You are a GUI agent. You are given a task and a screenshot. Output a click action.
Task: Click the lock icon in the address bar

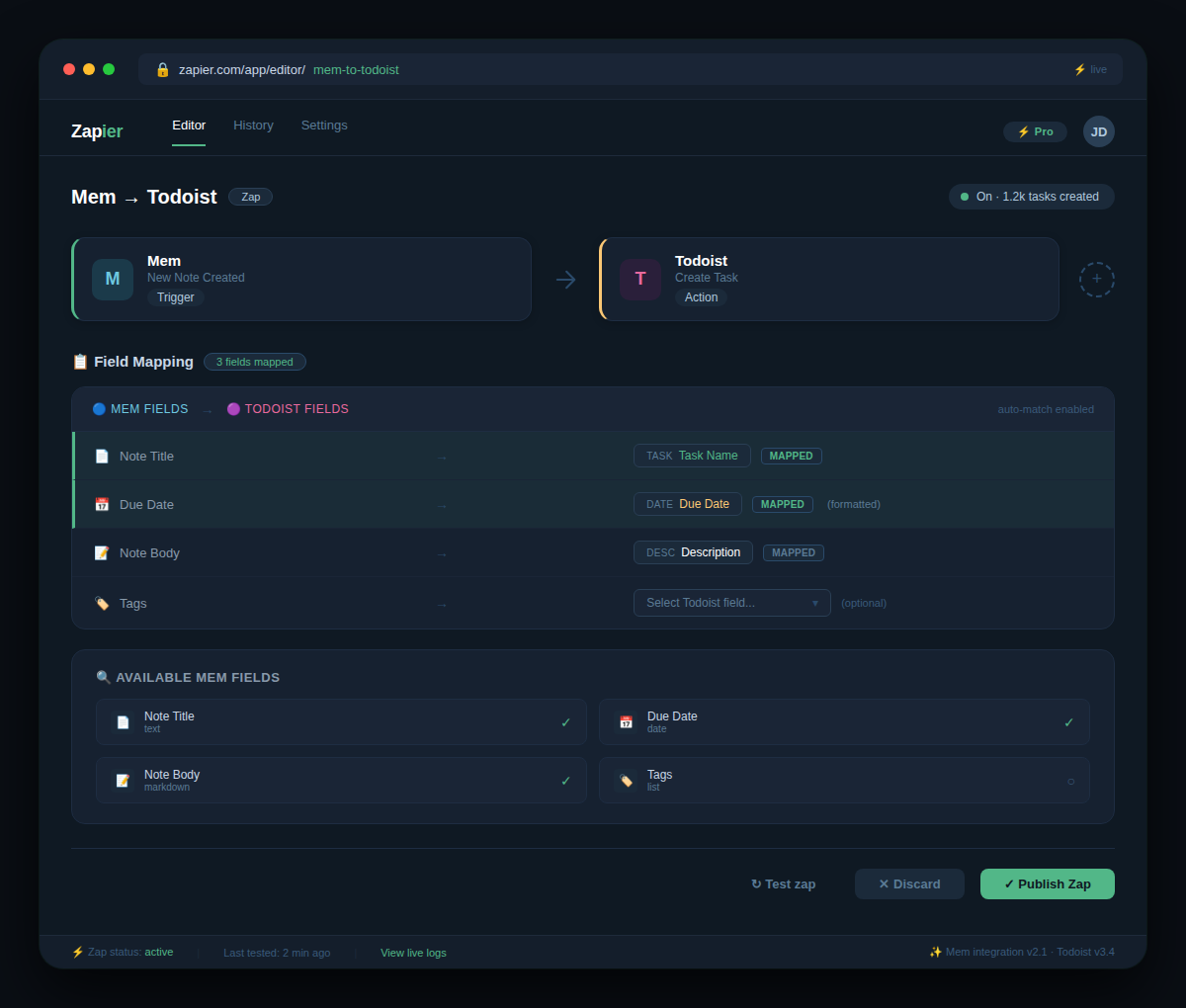point(163,69)
